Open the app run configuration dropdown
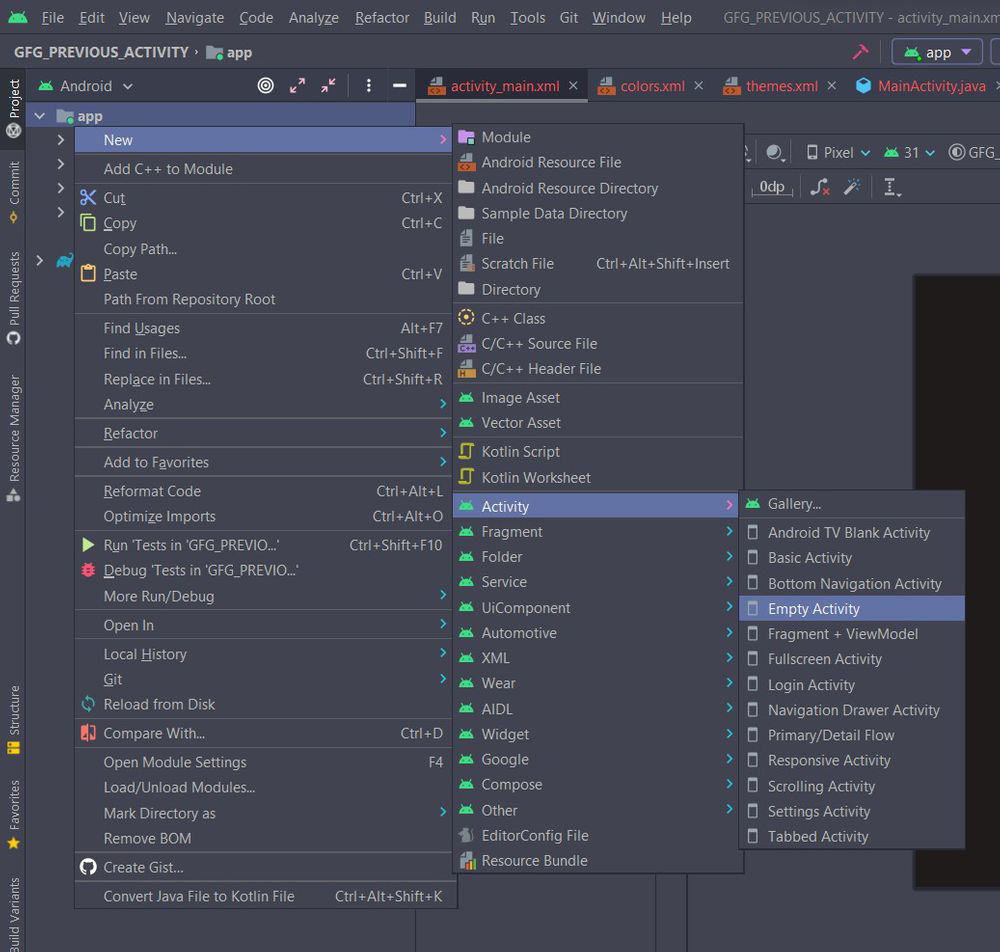The width and height of the screenshot is (1000, 952). click(x=937, y=52)
